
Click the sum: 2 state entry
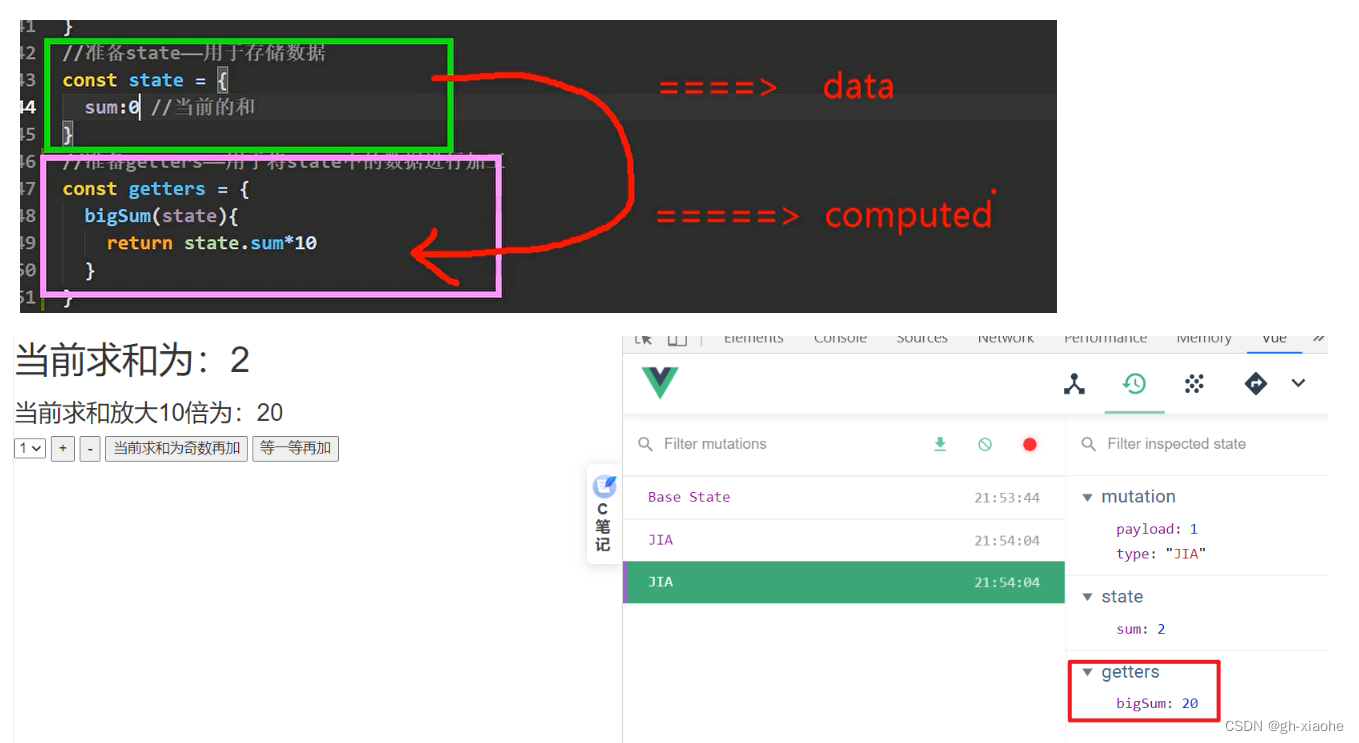tap(1141, 629)
